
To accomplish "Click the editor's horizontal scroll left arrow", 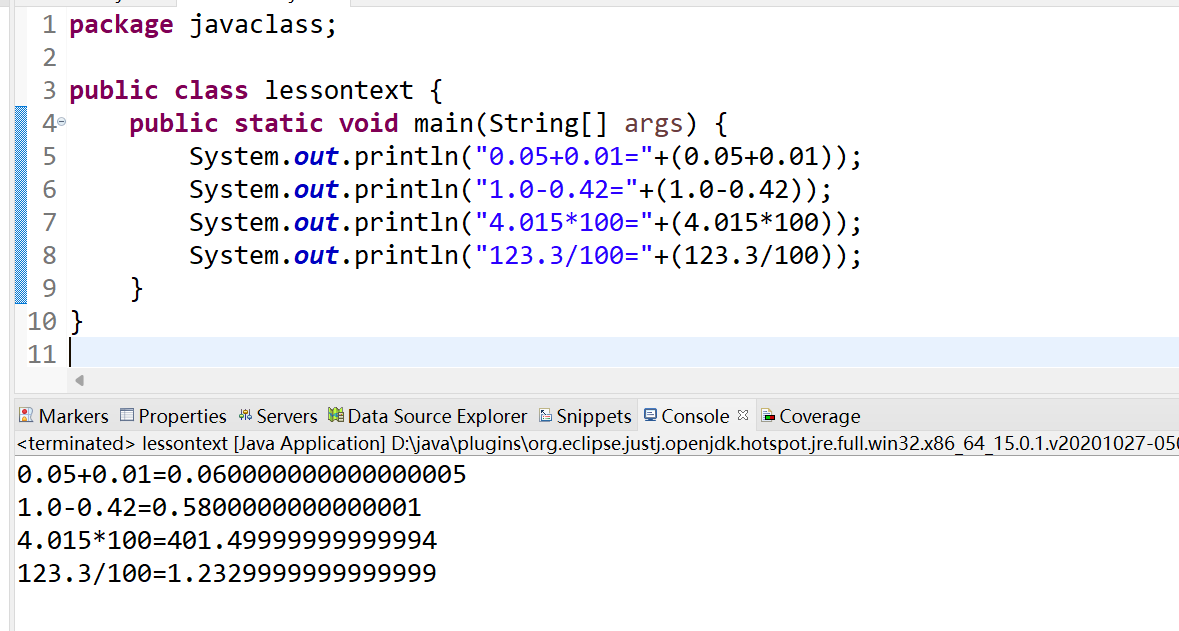I will coord(79,380).
